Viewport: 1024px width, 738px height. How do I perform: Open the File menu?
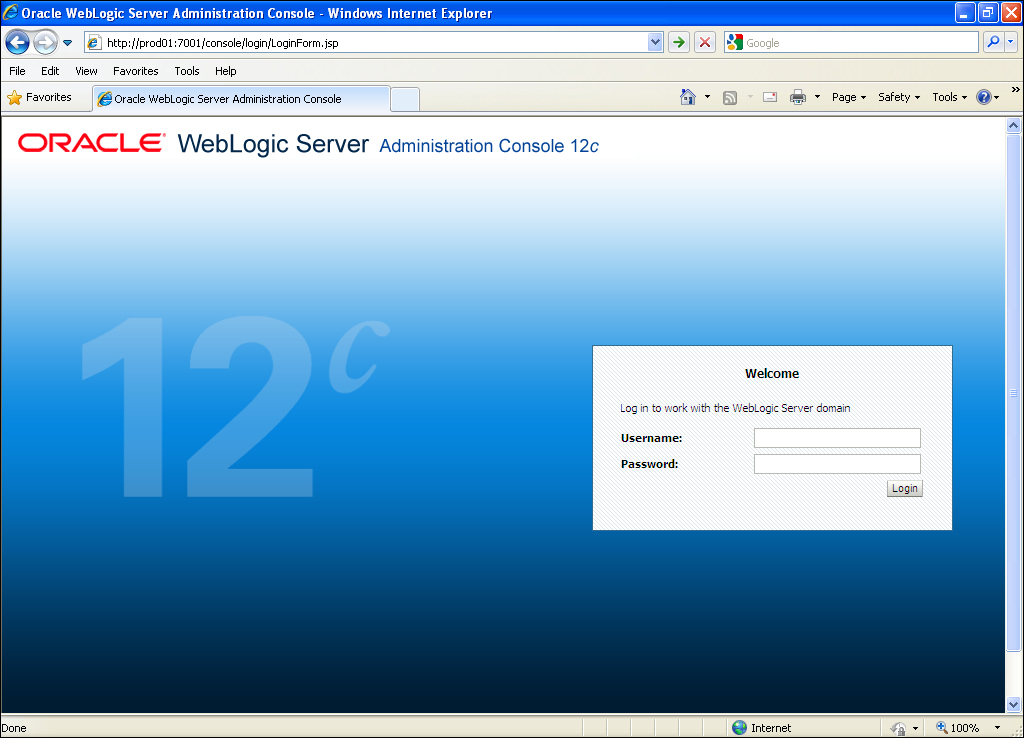click(18, 71)
